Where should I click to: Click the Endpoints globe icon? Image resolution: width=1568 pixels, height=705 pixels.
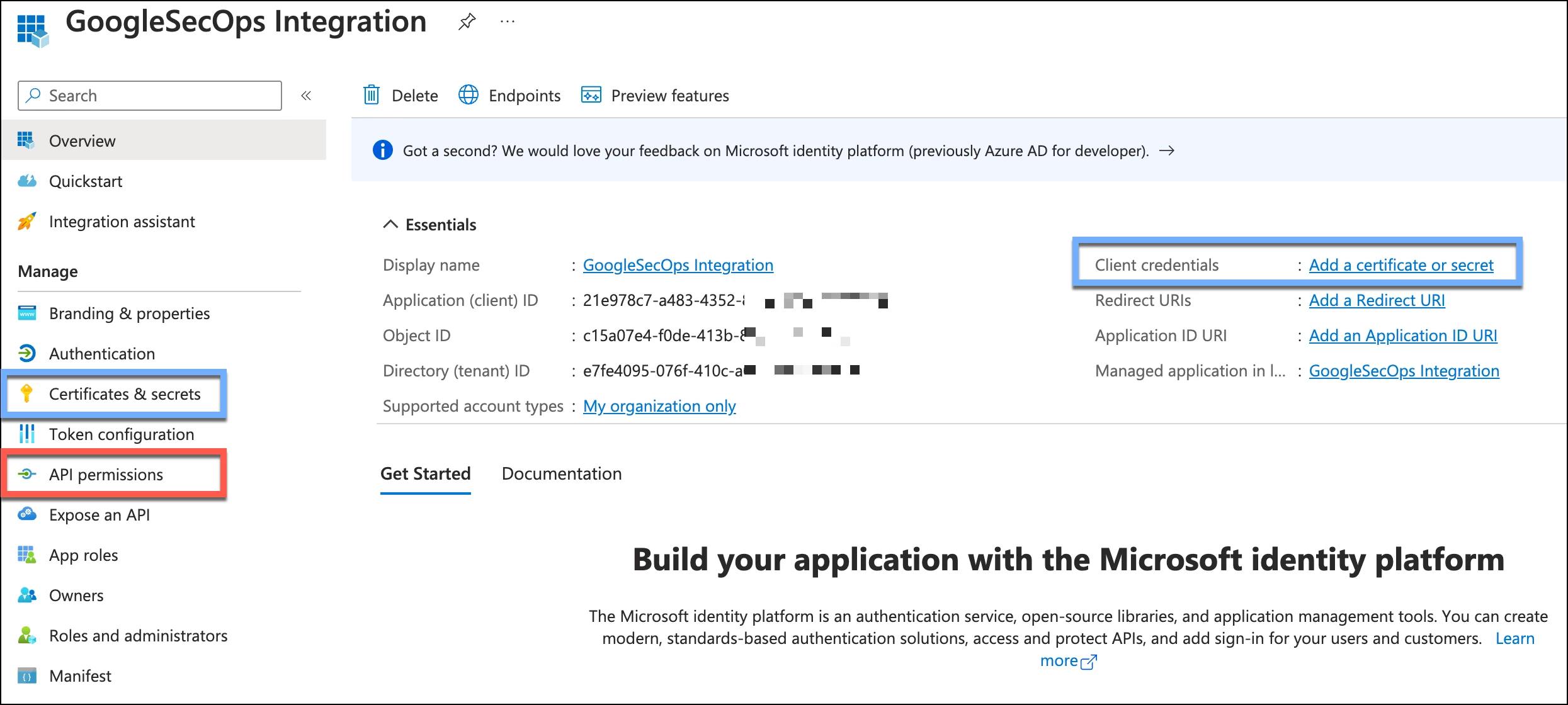(469, 95)
